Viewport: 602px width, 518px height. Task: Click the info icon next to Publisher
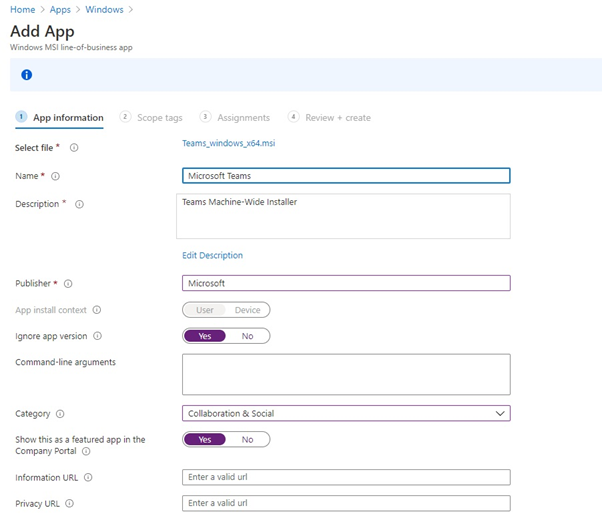point(68,284)
